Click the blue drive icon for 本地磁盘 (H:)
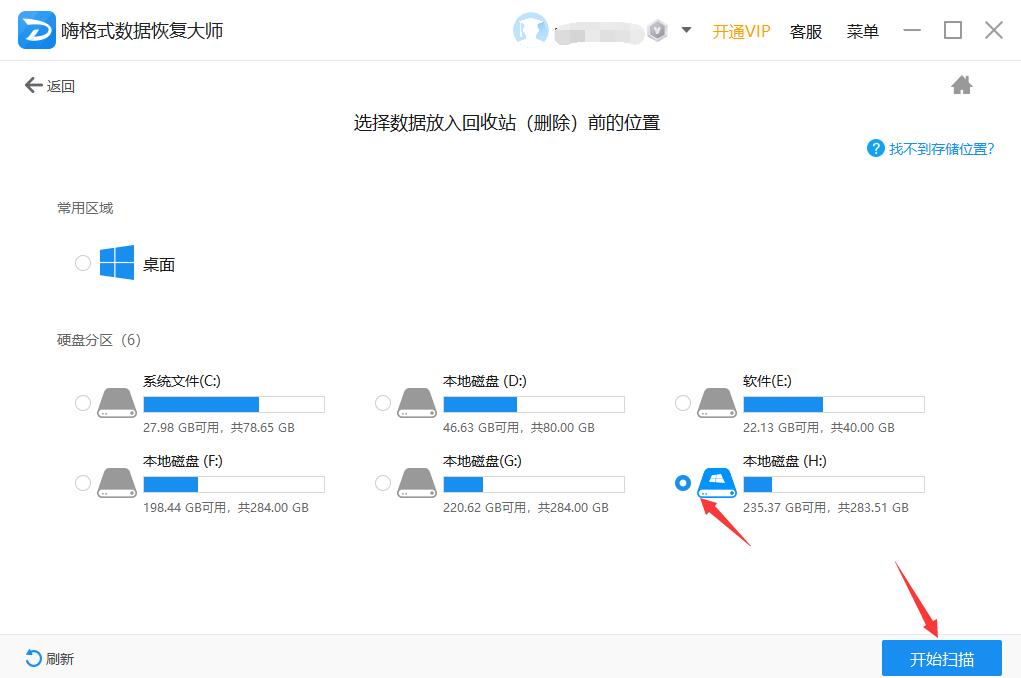The image size is (1021, 678). [x=717, y=483]
